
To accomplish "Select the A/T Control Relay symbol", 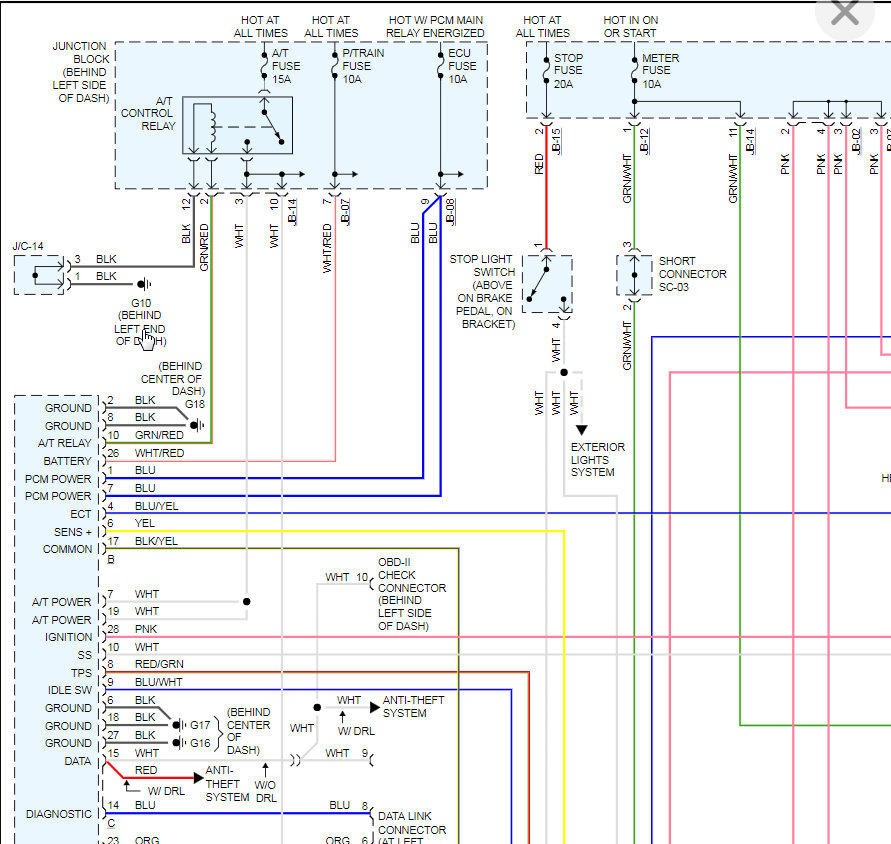I will [237, 124].
